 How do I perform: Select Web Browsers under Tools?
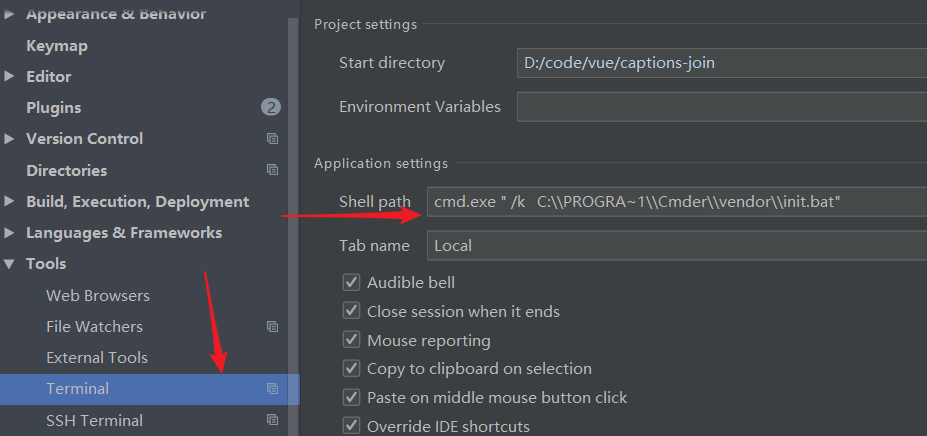click(98, 296)
